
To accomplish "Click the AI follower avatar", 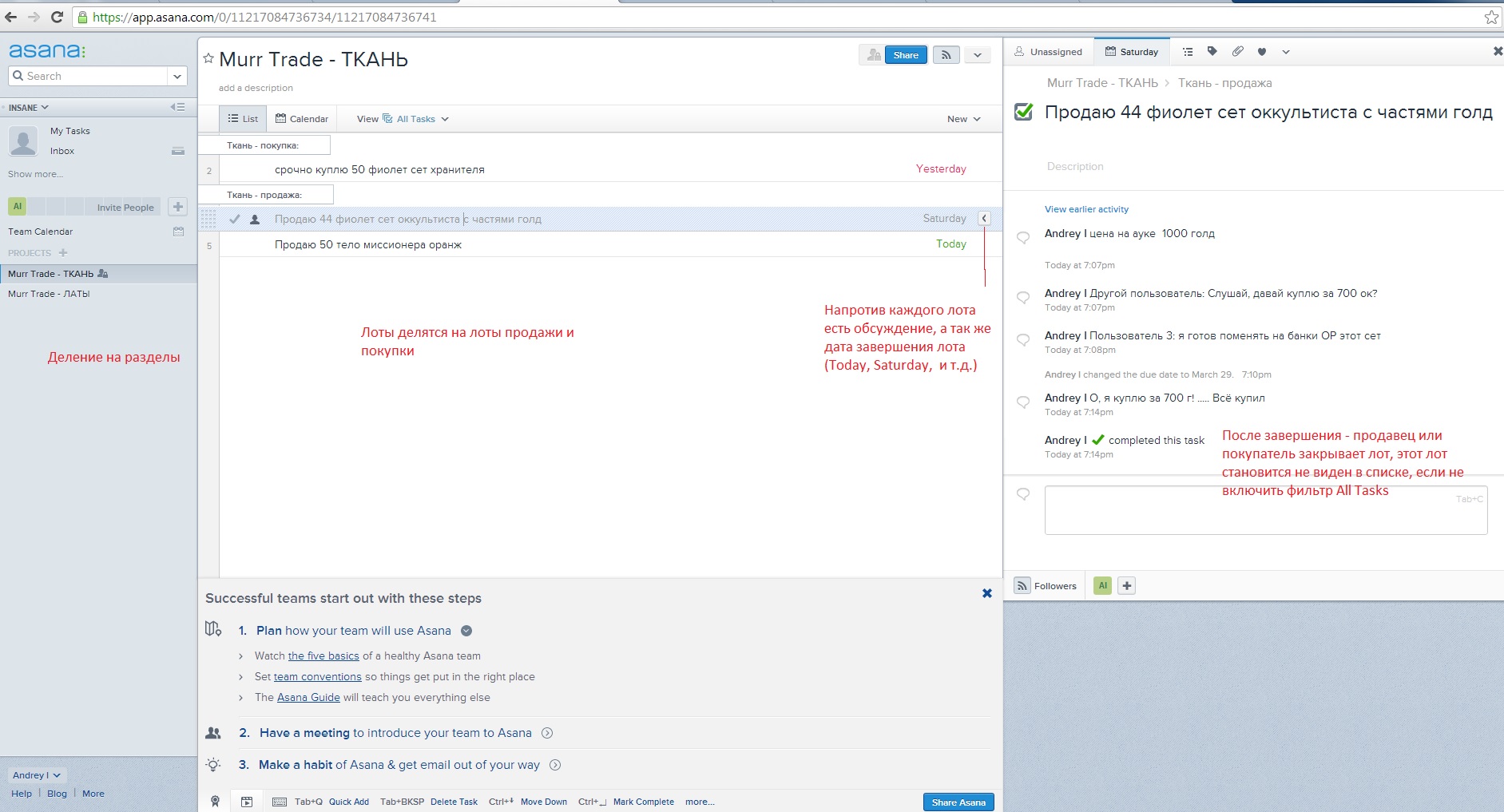I will point(1102,586).
